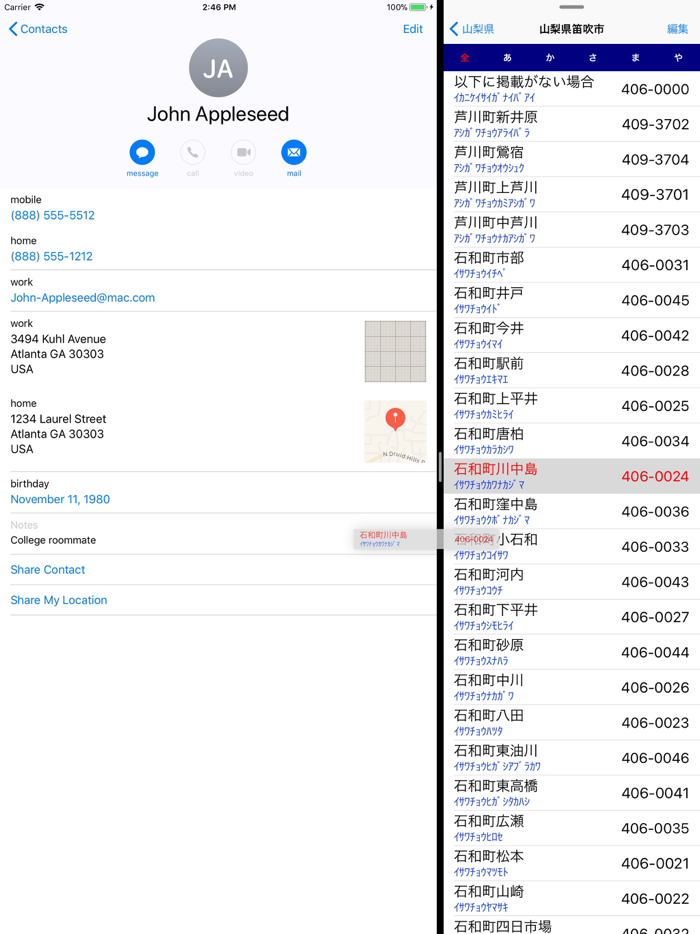The width and height of the screenshot is (700, 934).
Task: Tap the John Appleseed name heading
Action: point(218,114)
